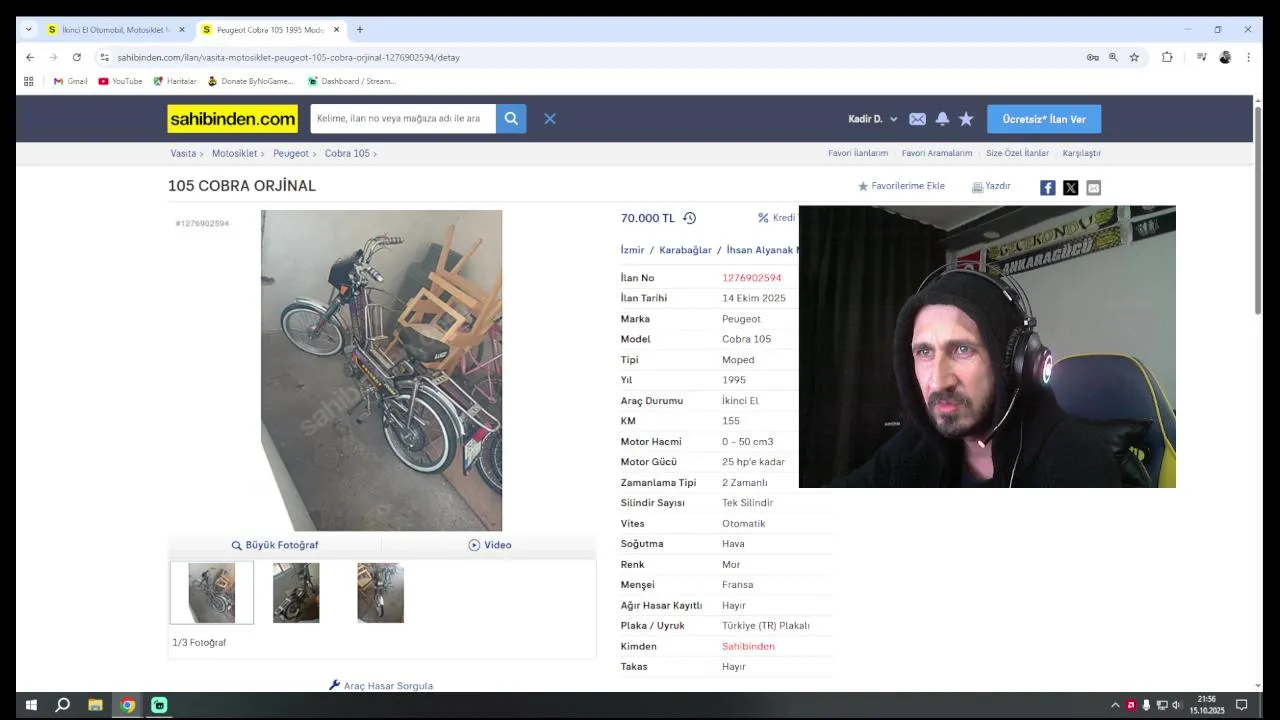
Task: Open YouTube bookmark
Action: pos(120,81)
